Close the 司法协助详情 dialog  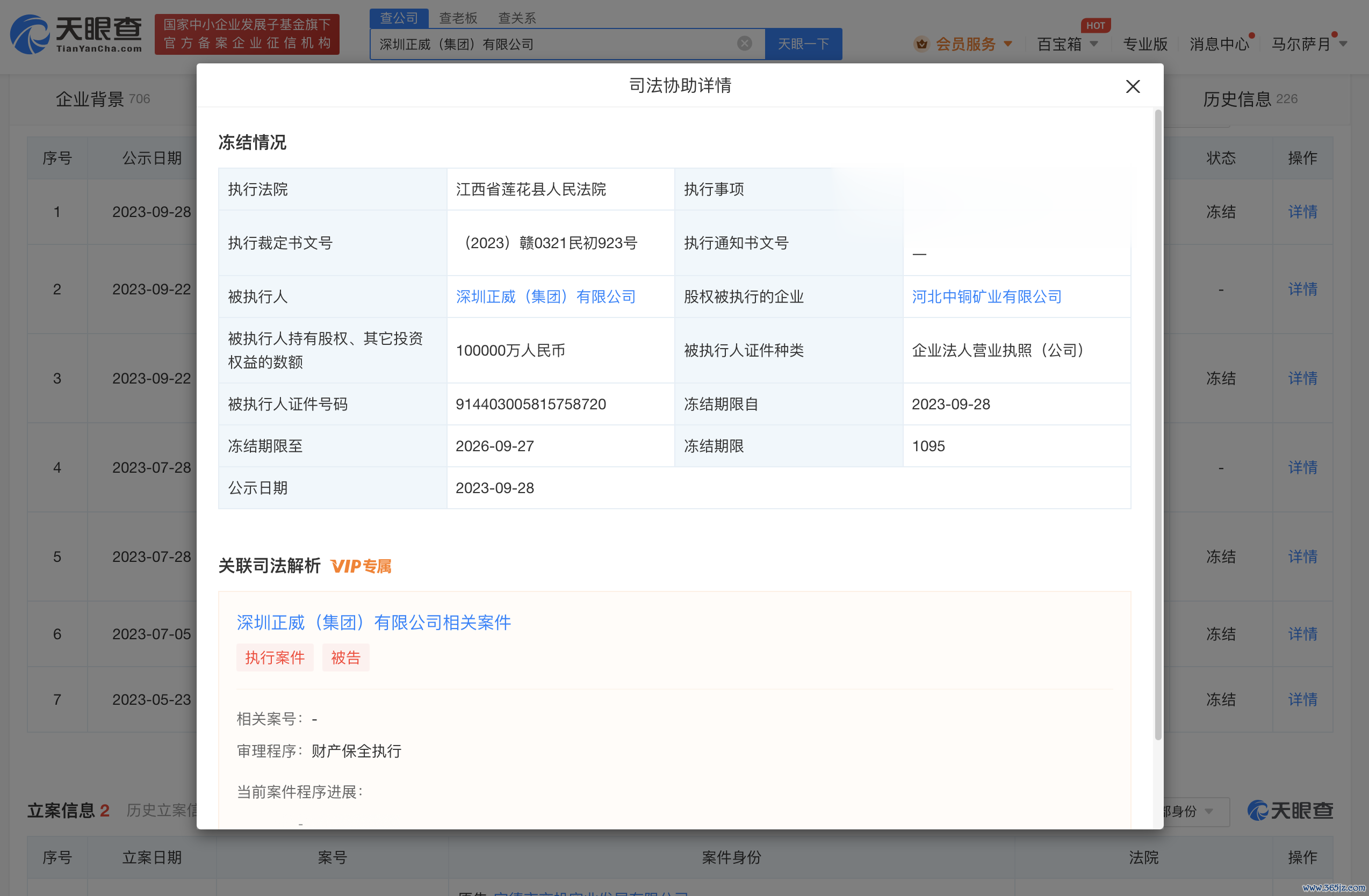click(1132, 86)
